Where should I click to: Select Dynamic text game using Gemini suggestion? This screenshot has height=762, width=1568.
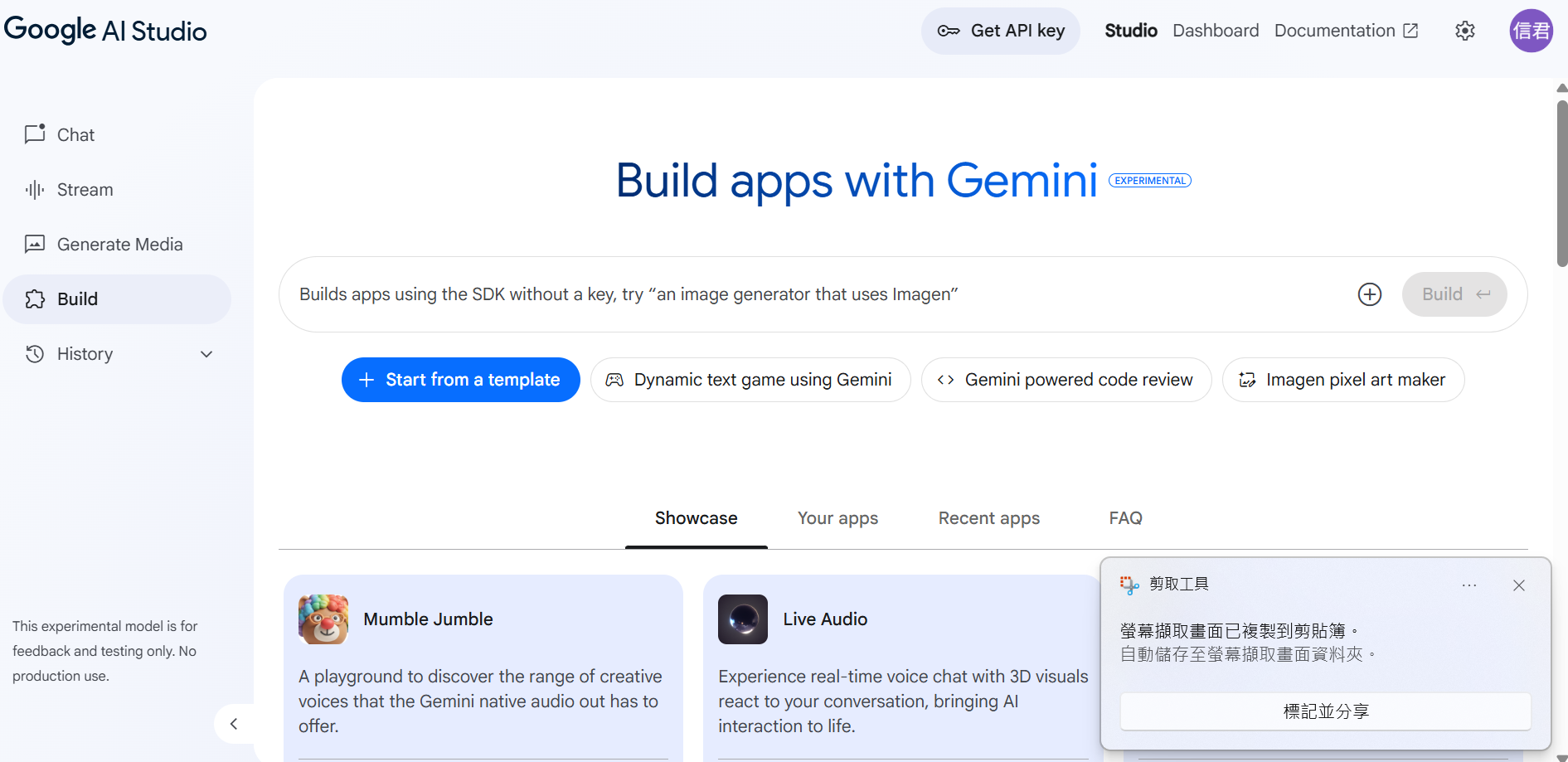[750, 380]
